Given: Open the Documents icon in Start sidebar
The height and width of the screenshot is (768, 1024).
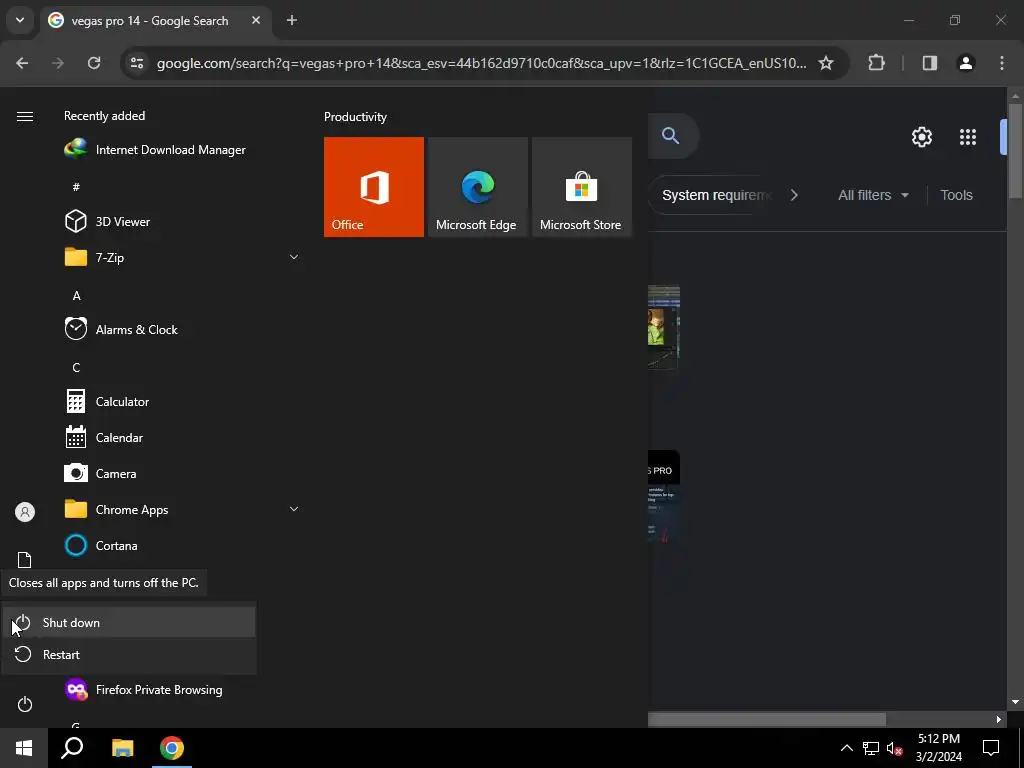Looking at the screenshot, I should click(25, 560).
